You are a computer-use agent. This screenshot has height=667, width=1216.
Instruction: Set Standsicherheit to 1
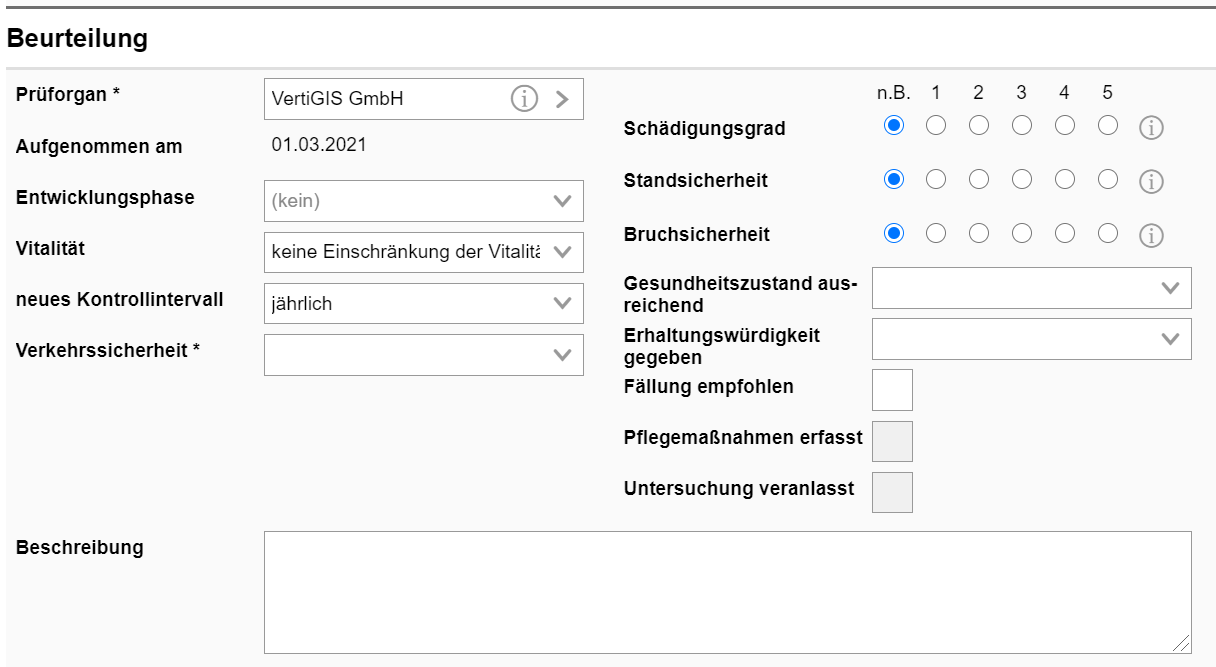coord(936,179)
